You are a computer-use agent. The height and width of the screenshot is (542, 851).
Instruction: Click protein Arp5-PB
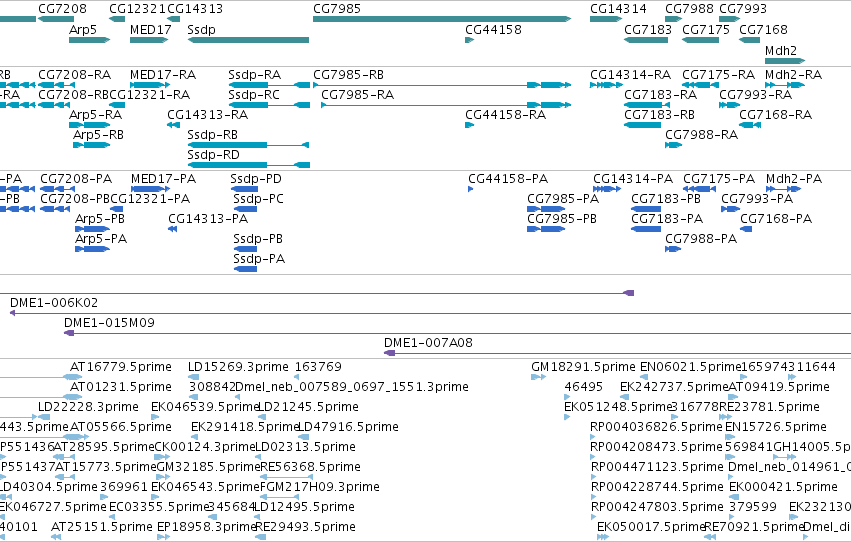pos(92,229)
